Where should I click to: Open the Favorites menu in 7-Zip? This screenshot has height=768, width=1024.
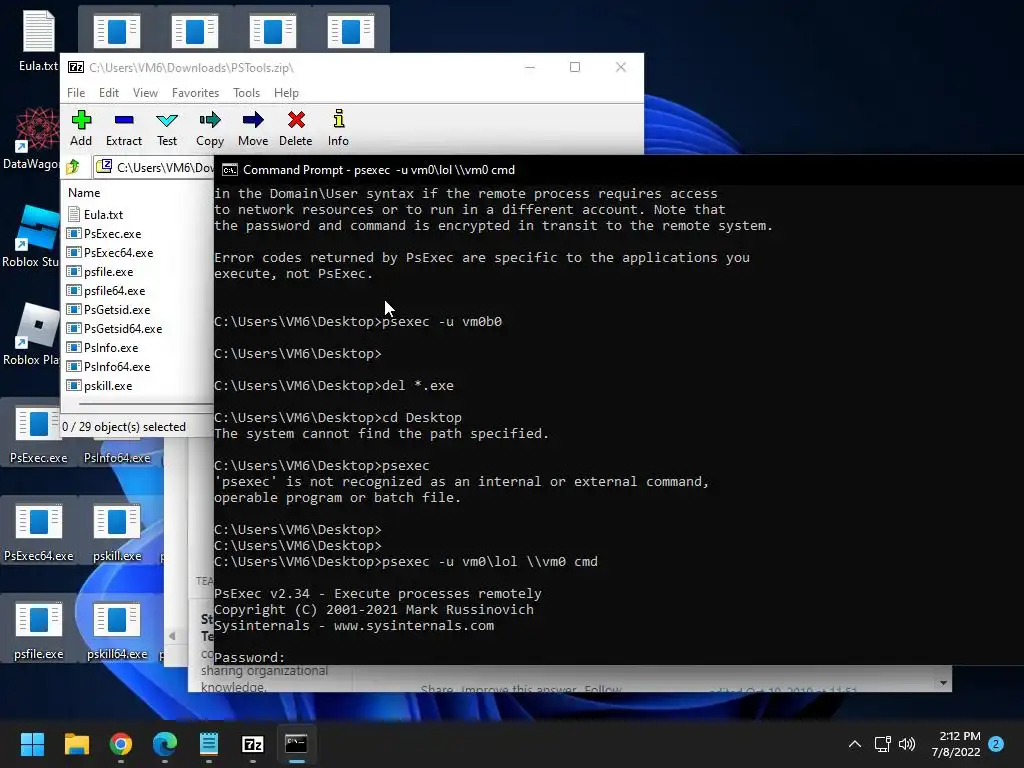[195, 93]
